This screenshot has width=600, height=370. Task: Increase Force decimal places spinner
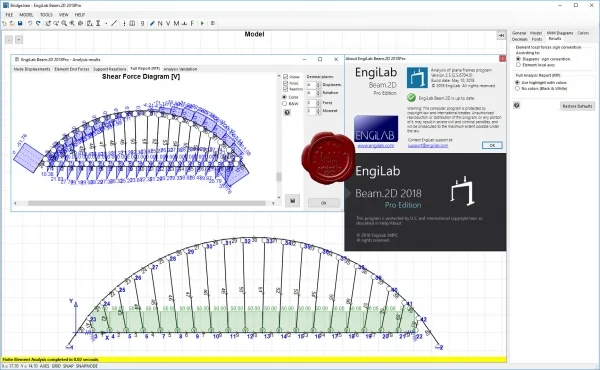point(318,101)
